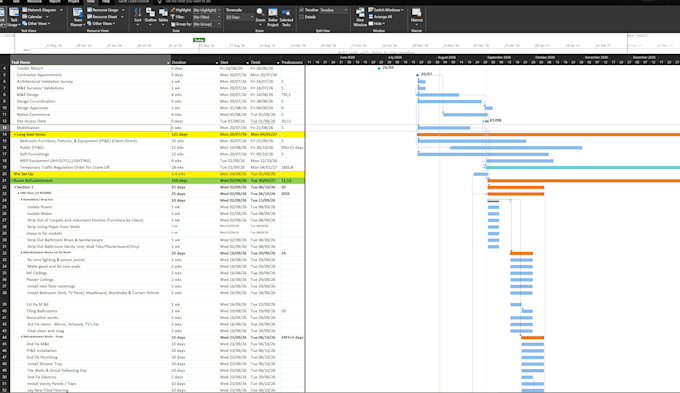This screenshot has width=680, height=393.
Task: Zoom to Entire Project
Action: click(x=273, y=17)
